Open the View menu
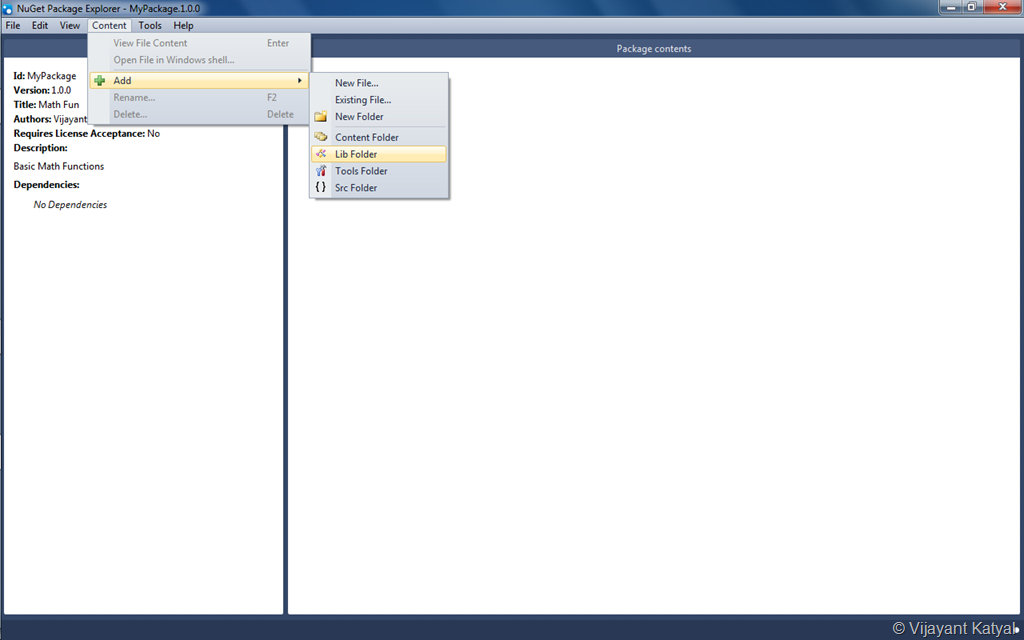The height and width of the screenshot is (640, 1024). click(70, 25)
